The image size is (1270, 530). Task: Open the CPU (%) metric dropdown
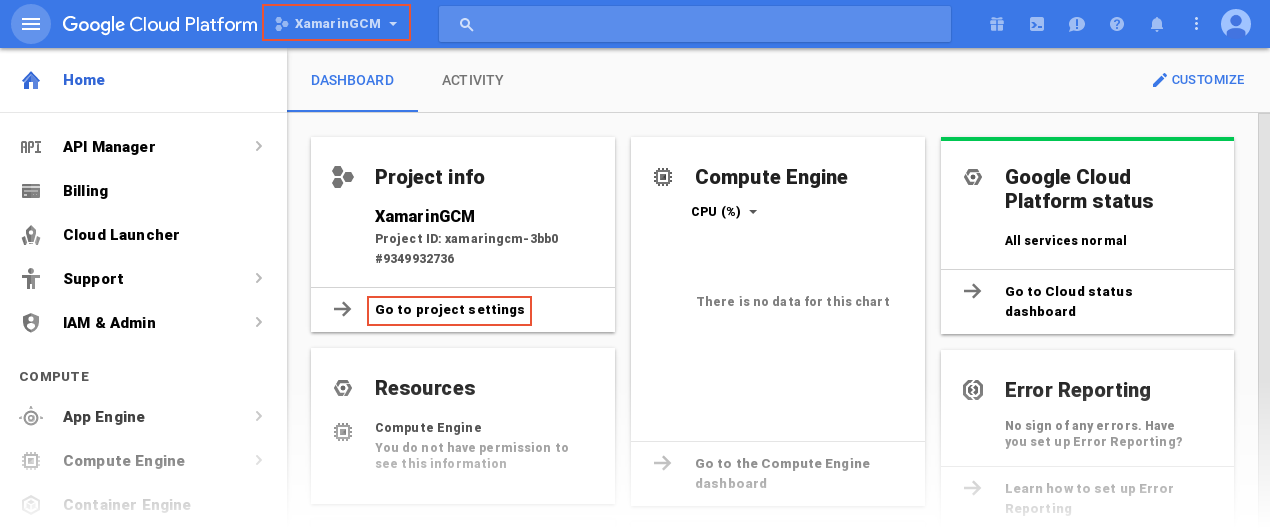tap(725, 212)
